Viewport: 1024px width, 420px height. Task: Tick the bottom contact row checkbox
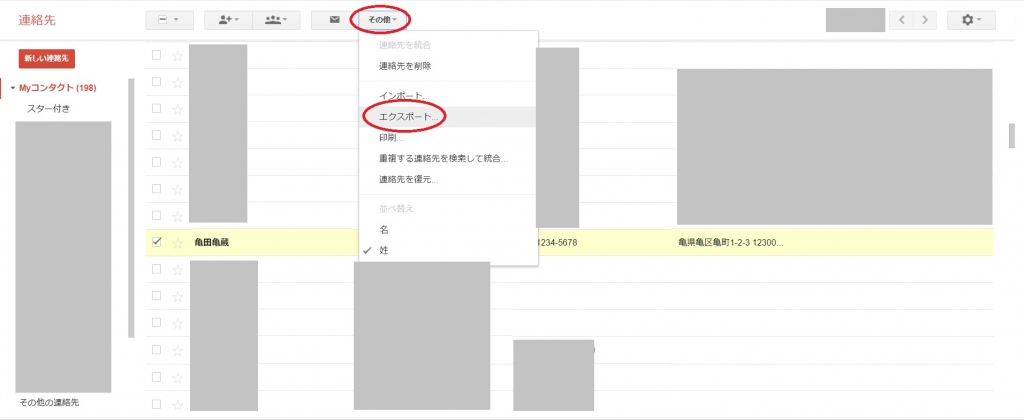pyautogui.click(x=156, y=403)
